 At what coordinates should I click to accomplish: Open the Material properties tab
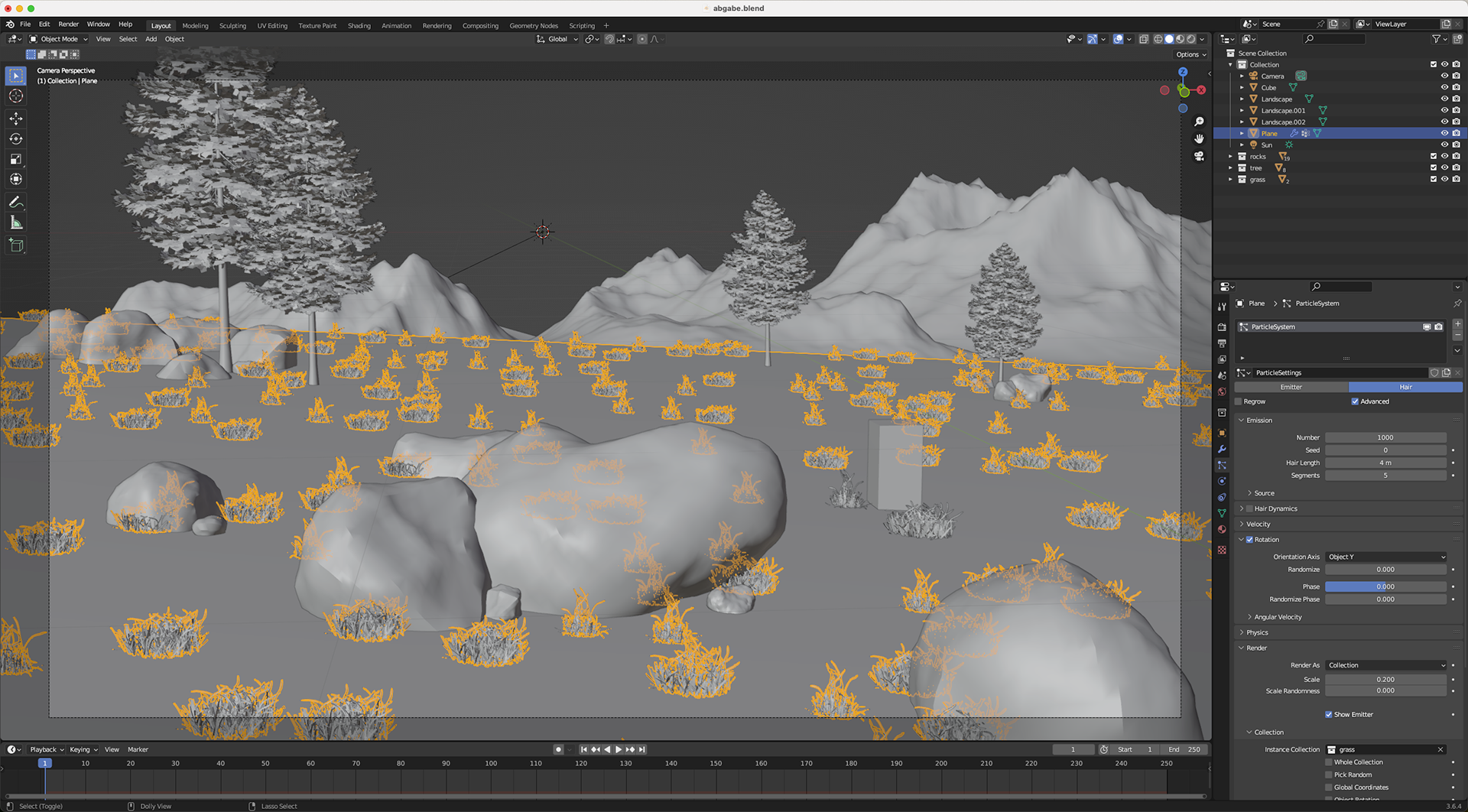pos(1222,530)
